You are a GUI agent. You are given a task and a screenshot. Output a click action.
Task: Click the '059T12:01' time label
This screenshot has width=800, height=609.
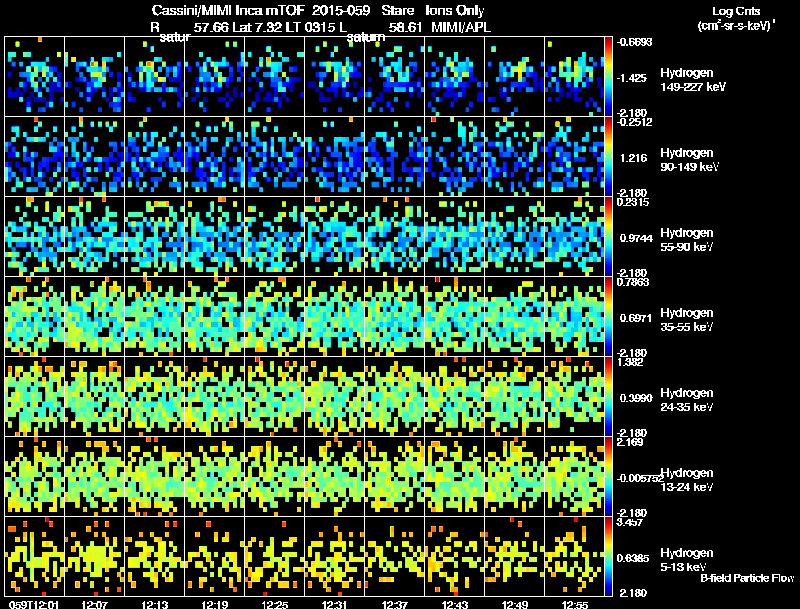[x=34, y=605]
